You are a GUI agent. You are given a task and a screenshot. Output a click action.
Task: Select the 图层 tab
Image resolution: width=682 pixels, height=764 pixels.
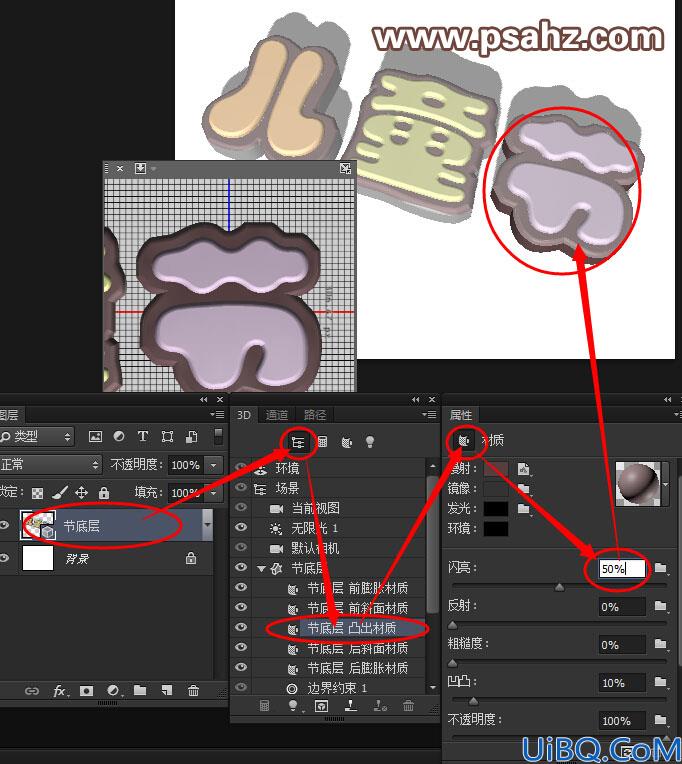tap(10, 415)
